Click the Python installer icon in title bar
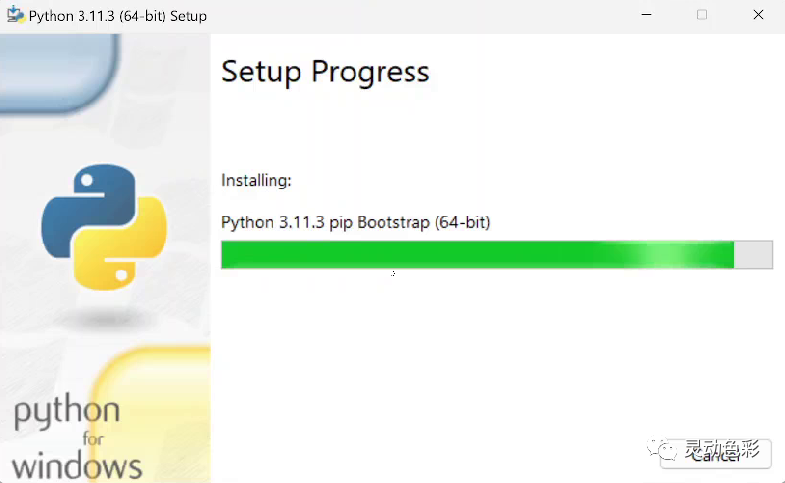785x483 pixels. [x=16, y=15]
